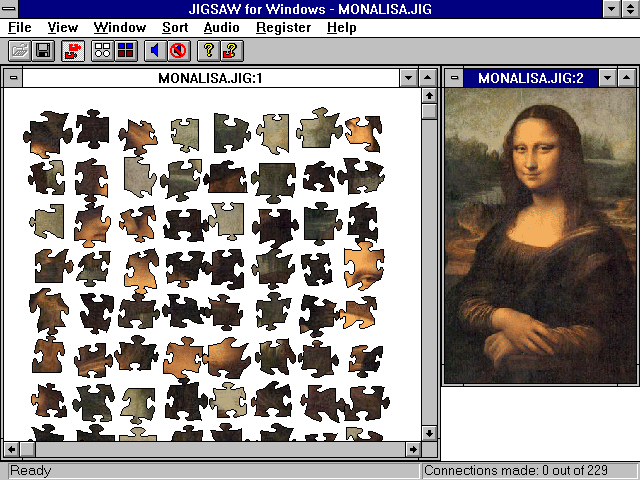Click the question mark with red puzzle piece icon
This screenshot has width=640, height=480.
pos(232,51)
